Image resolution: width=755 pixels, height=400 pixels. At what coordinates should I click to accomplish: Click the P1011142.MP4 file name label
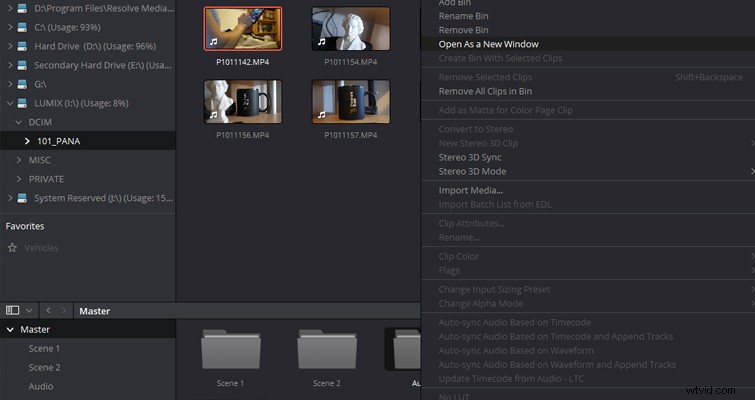[x=243, y=62]
